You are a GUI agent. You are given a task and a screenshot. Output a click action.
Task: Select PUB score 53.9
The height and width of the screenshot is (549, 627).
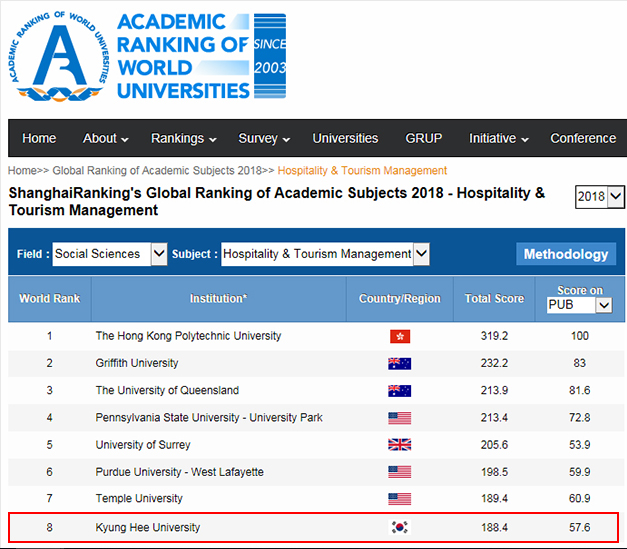(579, 445)
